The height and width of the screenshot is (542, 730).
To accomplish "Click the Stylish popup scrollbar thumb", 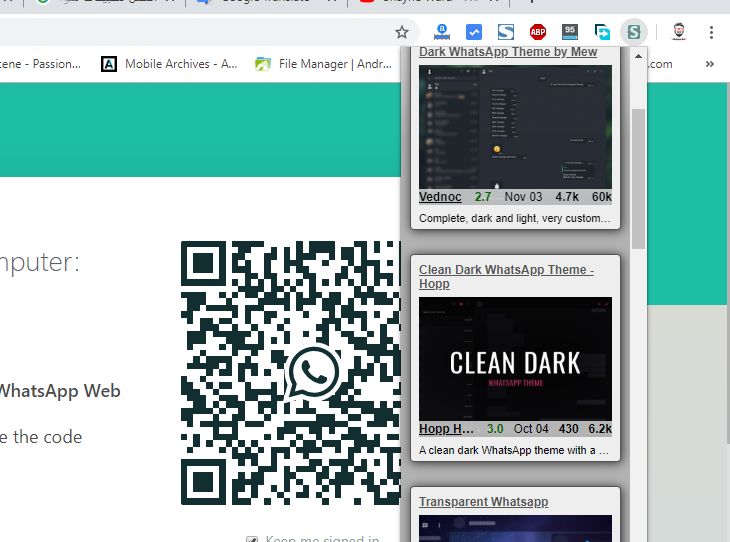I will (x=638, y=179).
